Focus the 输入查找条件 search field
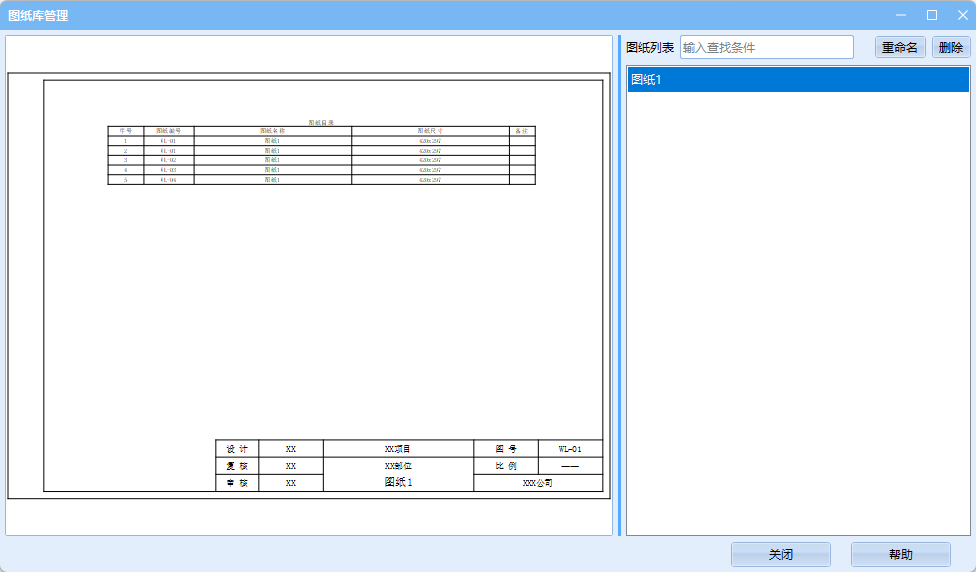Screen dimensions: 976x572 [766, 48]
